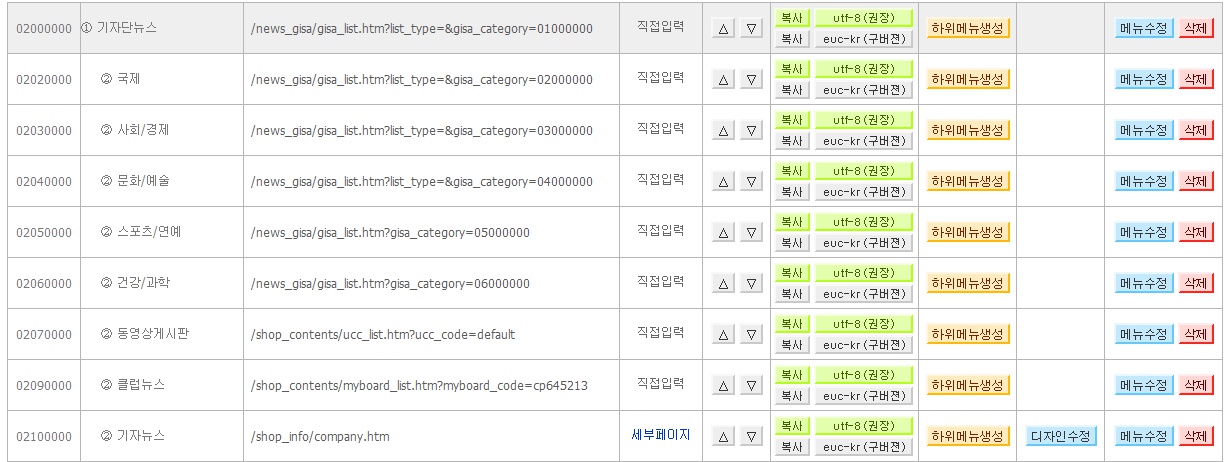Viewport: 1225px width, 462px height.
Task: Move the 기자단뉴스 row up with △
Action: [x=723, y=28]
